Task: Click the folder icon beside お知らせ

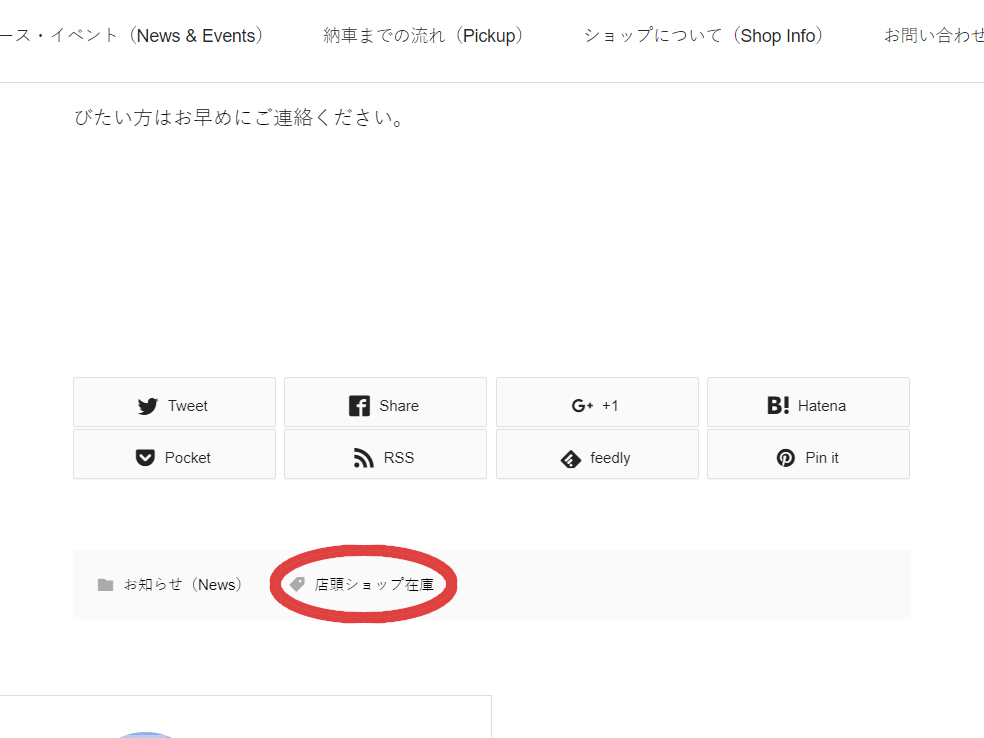Action: (x=105, y=585)
